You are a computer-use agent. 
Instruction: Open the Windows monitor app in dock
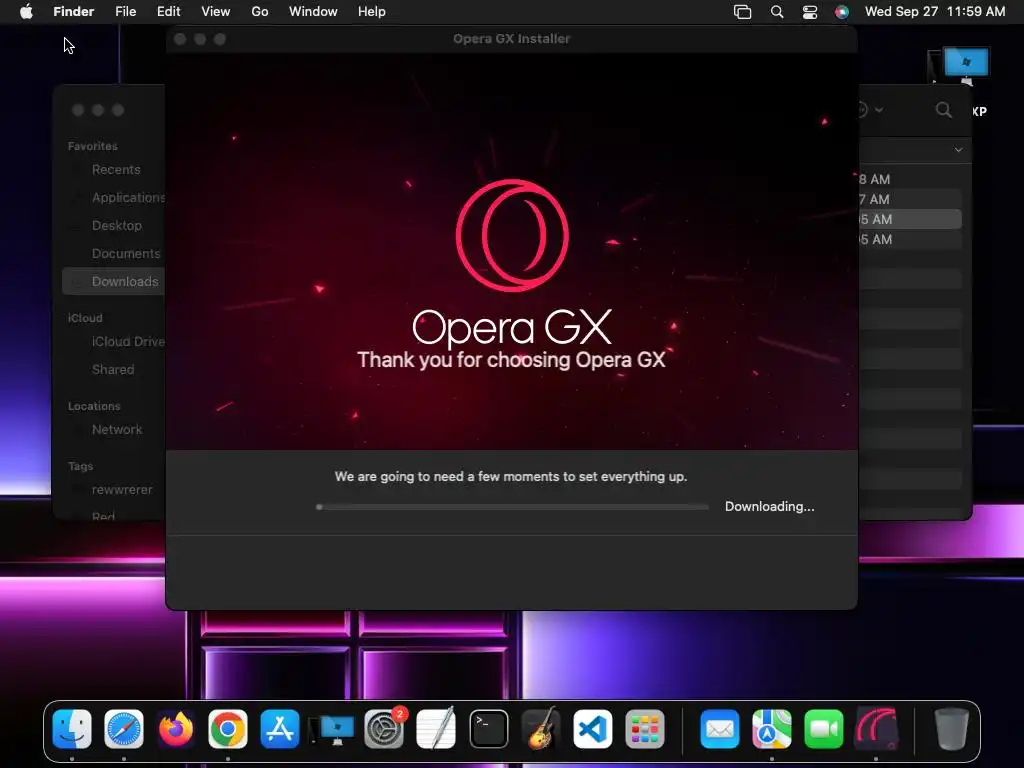tap(332, 728)
